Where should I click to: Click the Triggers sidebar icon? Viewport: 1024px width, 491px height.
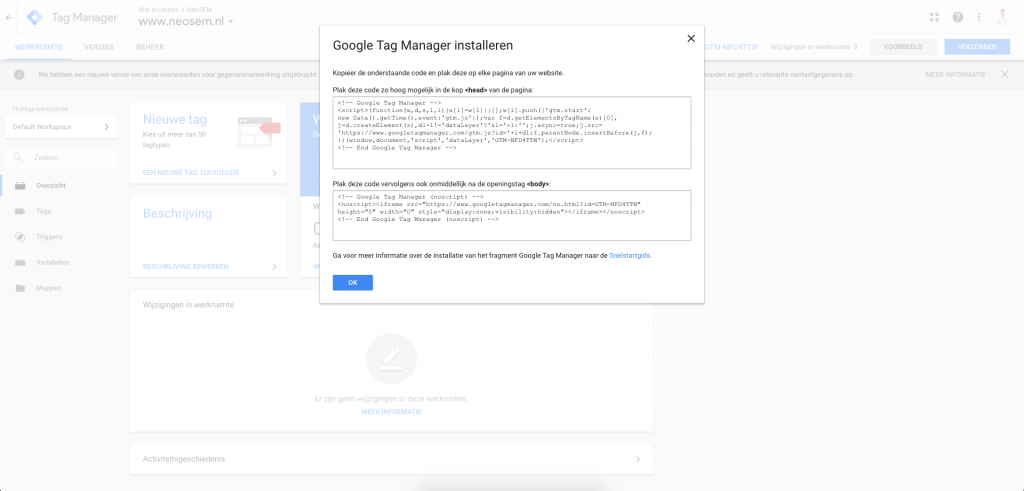(x=20, y=237)
